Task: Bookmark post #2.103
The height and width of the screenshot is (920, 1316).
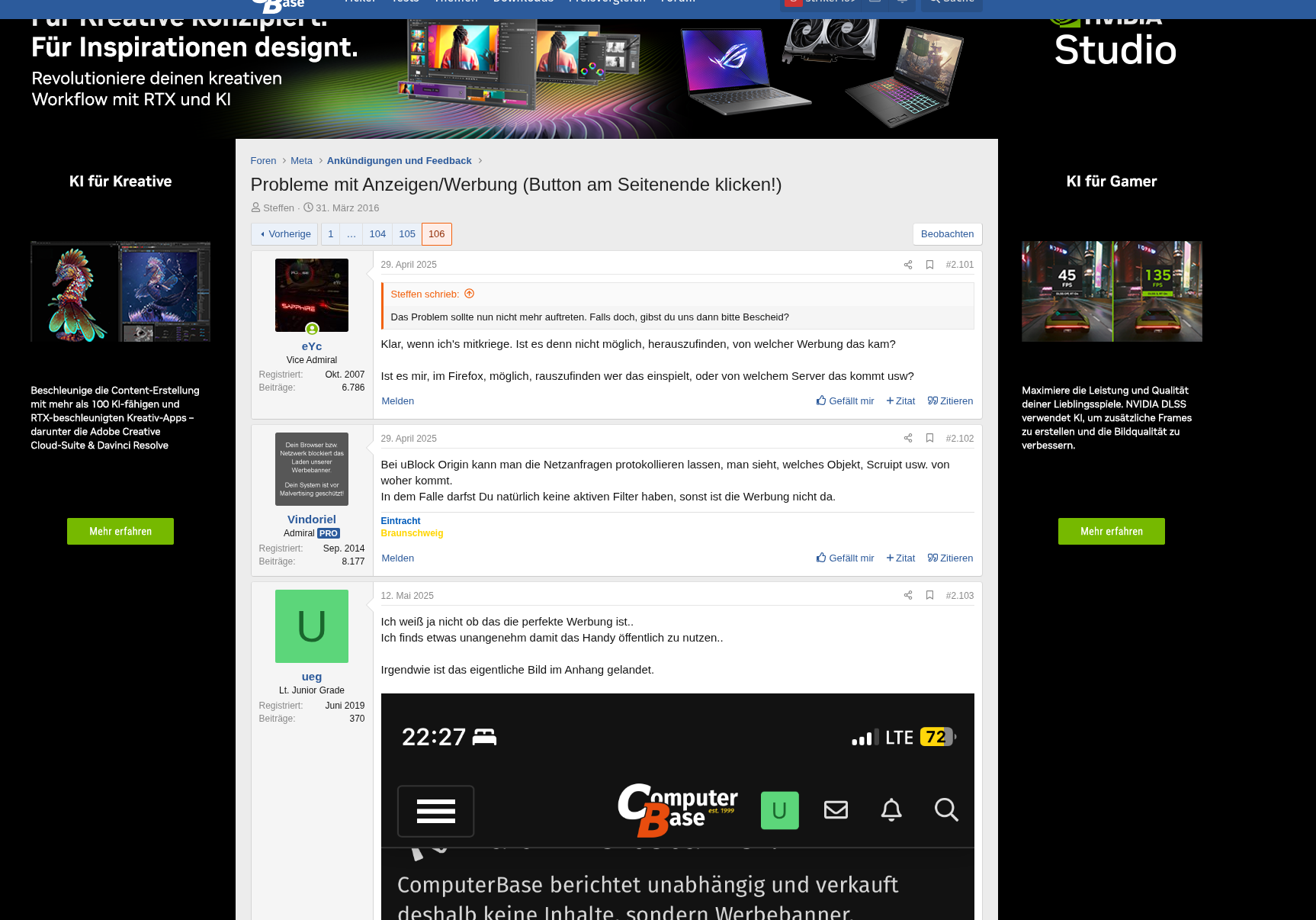Action: (929, 596)
